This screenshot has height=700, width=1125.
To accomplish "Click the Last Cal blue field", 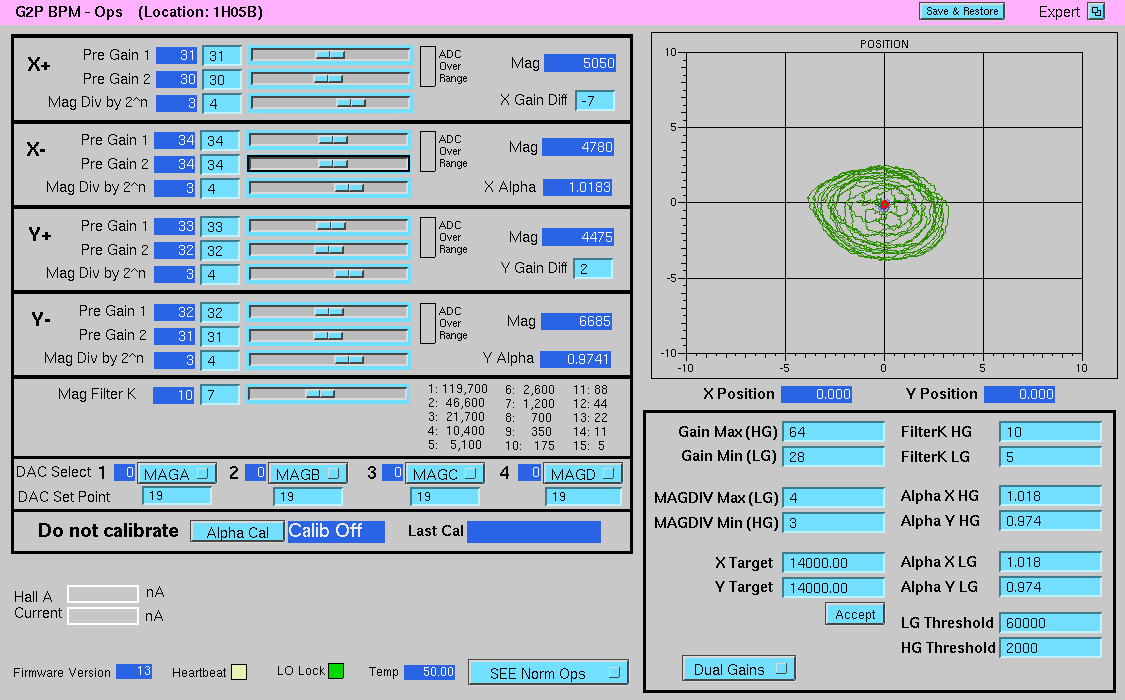I will coord(534,531).
